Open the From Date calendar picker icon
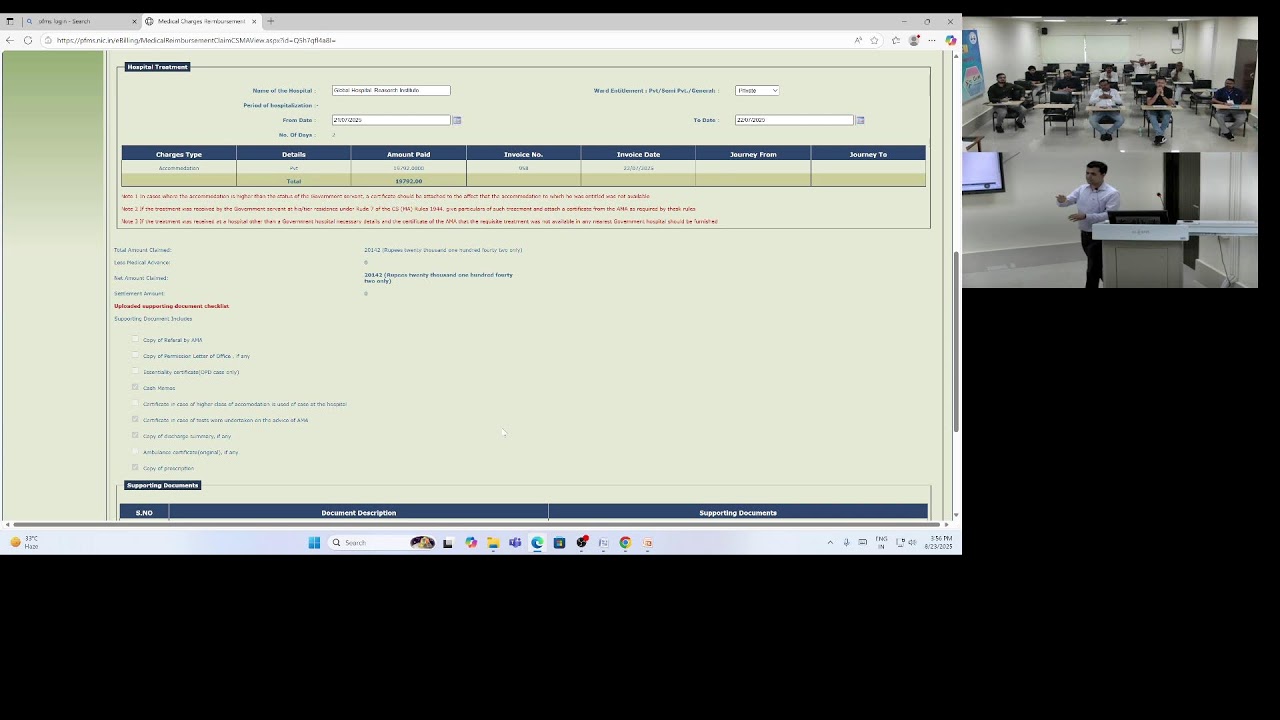The height and width of the screenshot is (720, 1280). pos(456,120)
